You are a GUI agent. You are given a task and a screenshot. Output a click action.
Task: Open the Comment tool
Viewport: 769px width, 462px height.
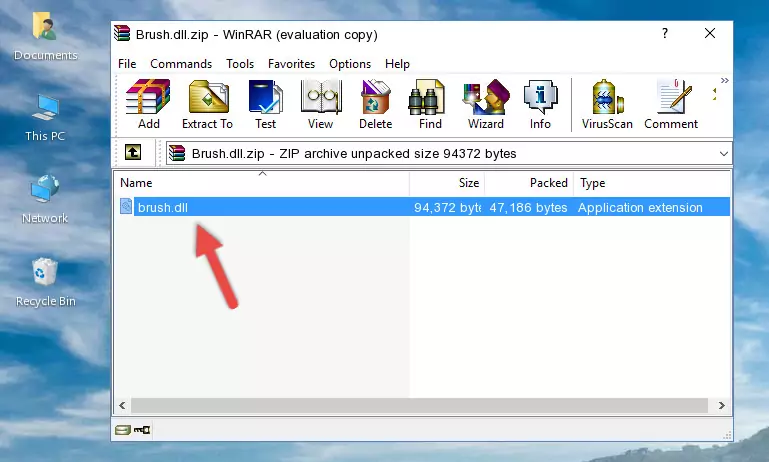coord(671,104)
